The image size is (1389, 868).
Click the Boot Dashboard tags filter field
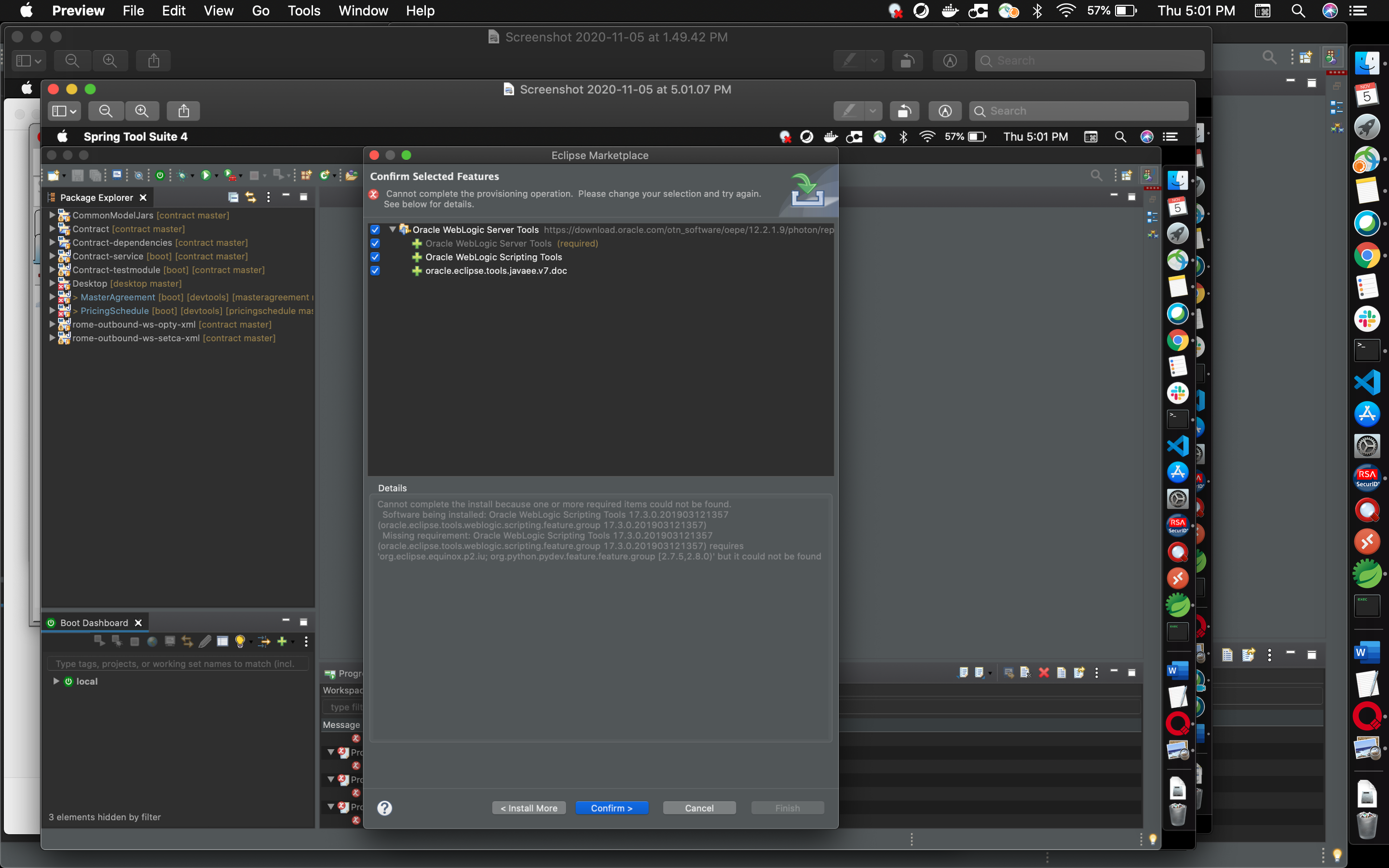pyautogui.click(x=178, y=664)
